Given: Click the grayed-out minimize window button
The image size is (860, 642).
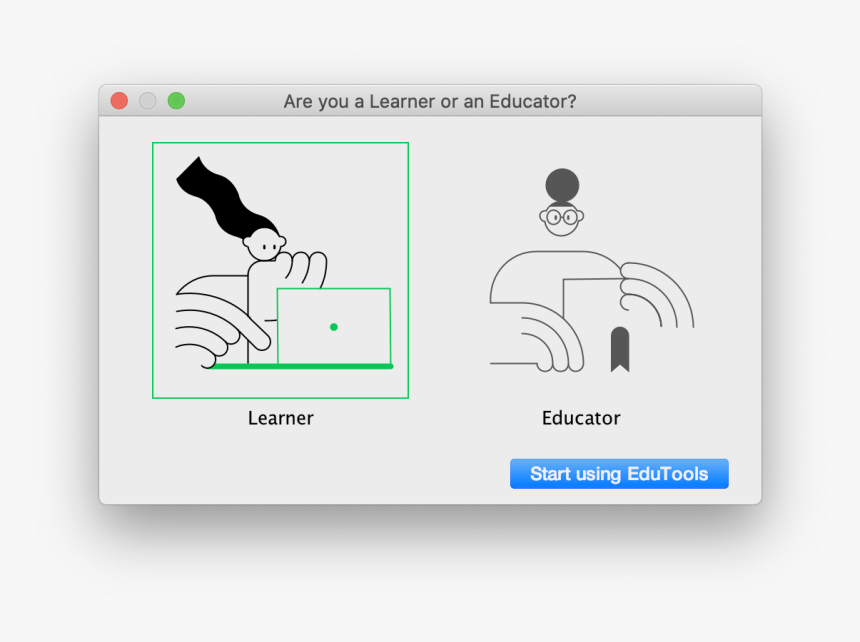Looking at the screenshot, I should tap(148, 101).
